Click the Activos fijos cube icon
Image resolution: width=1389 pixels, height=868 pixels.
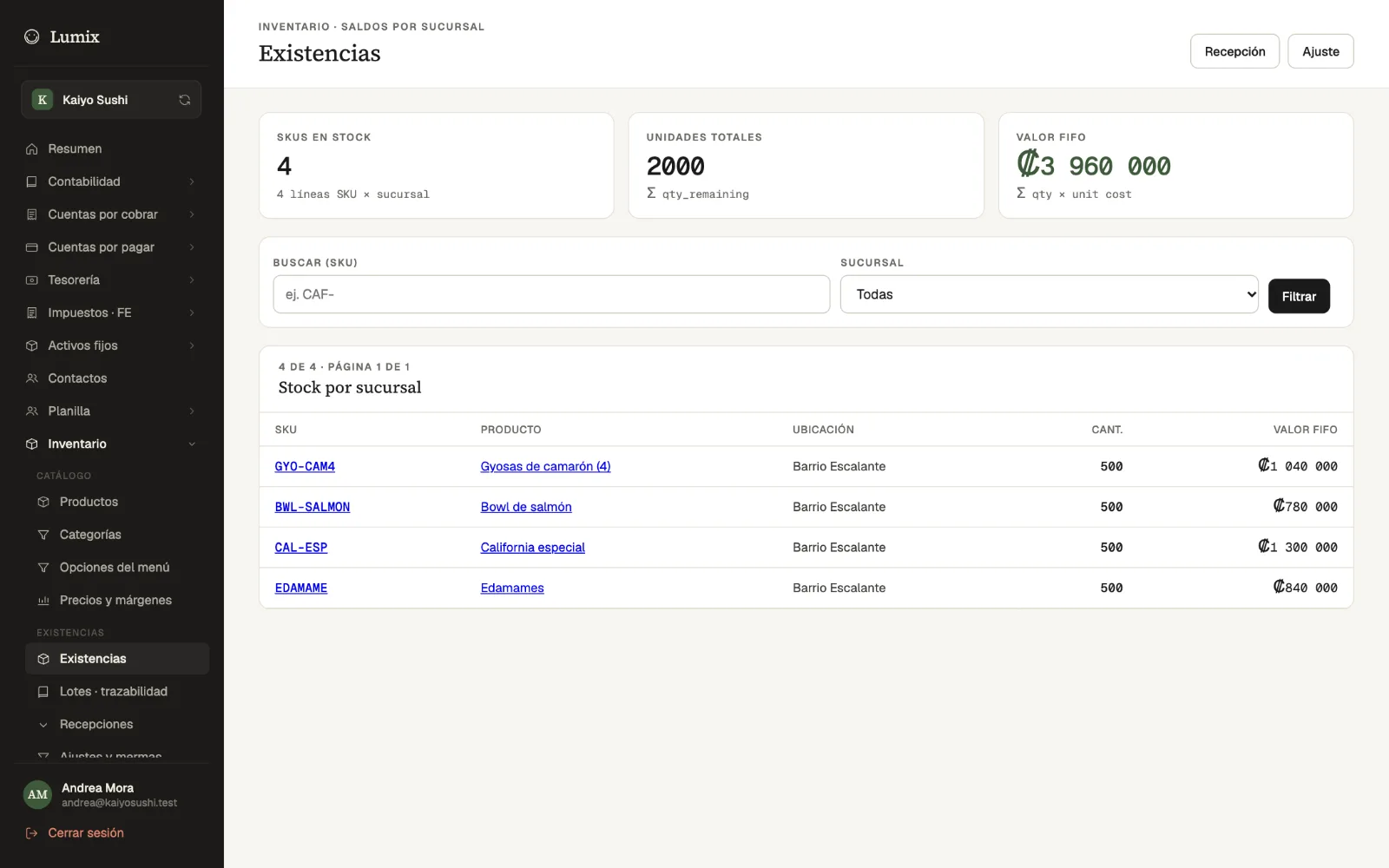(32, 345)
